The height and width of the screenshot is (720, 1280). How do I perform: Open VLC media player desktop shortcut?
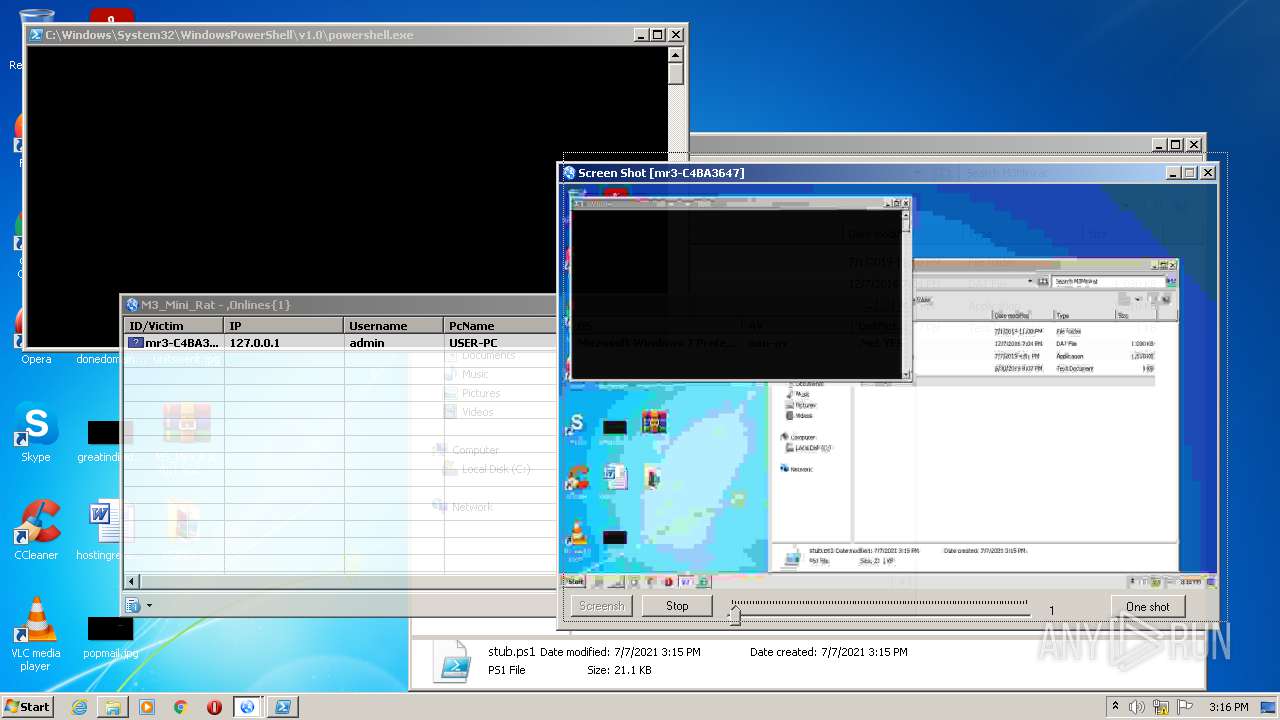36,633
